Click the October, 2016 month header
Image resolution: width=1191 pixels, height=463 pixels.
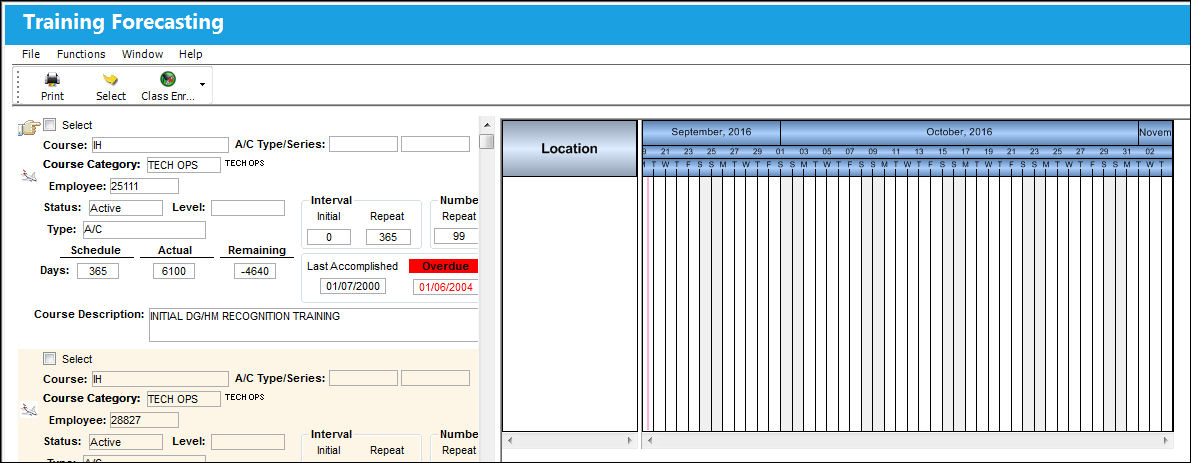[x=959, y=132]
